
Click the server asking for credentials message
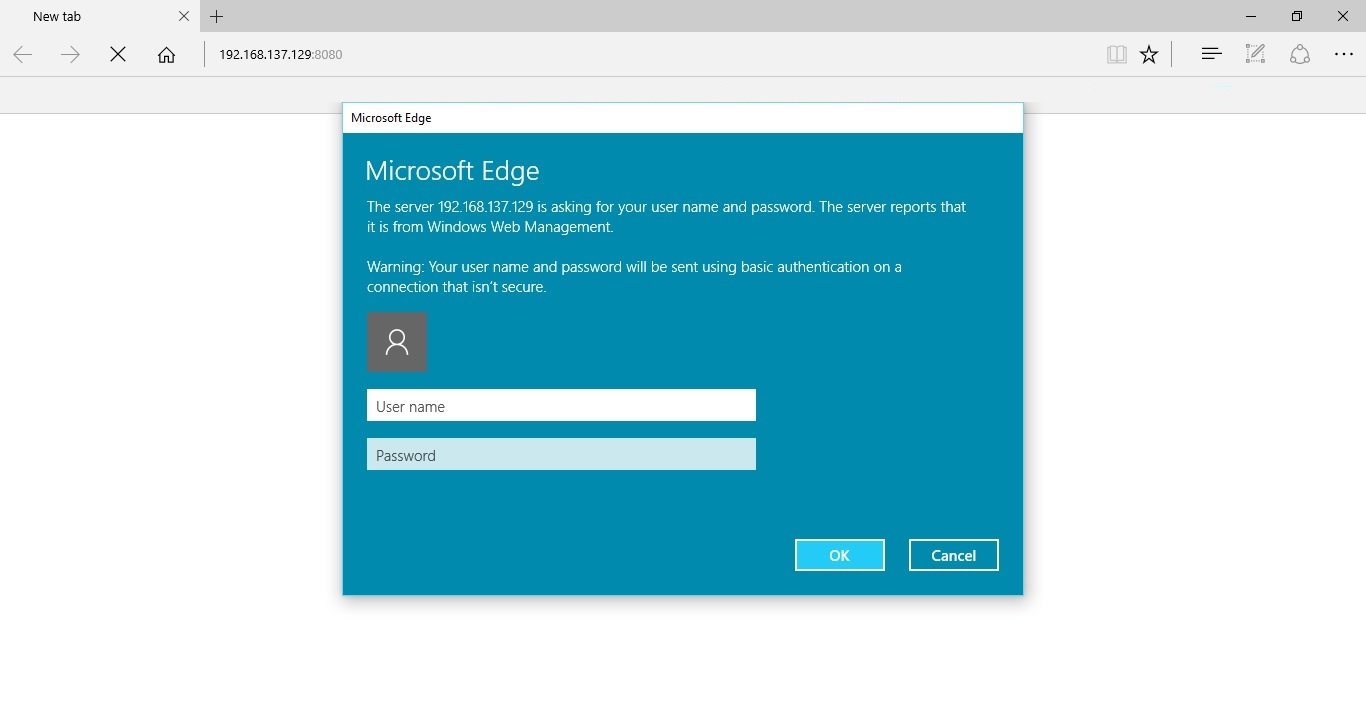[666, 217]
